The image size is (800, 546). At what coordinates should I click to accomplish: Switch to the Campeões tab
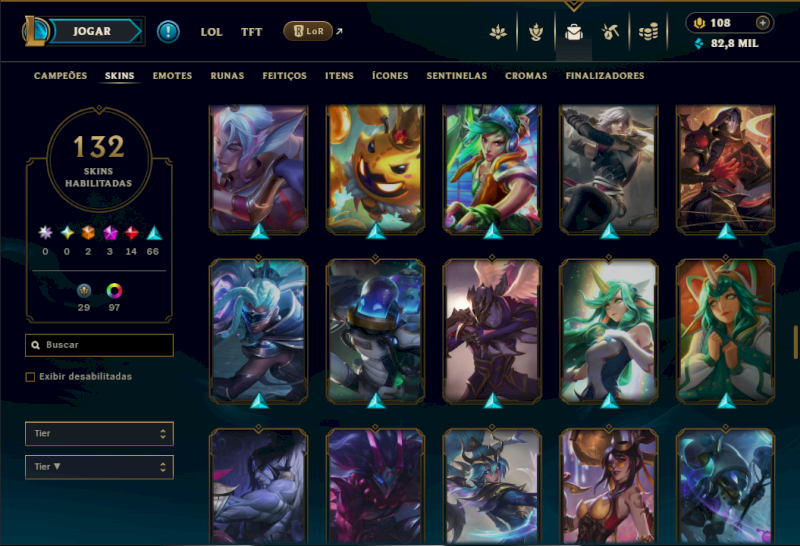point(60,76)
